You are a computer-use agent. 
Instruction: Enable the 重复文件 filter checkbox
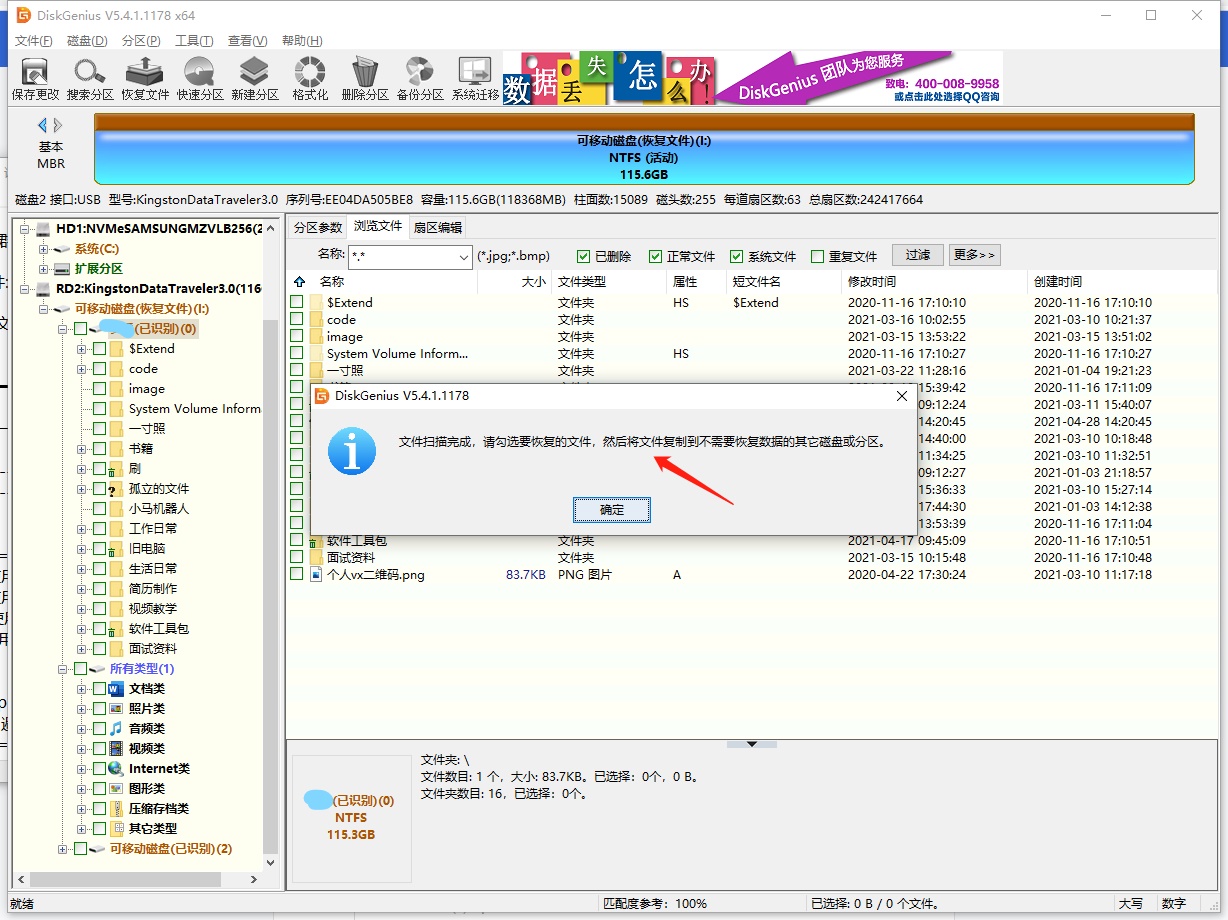(x=817, y=256)
